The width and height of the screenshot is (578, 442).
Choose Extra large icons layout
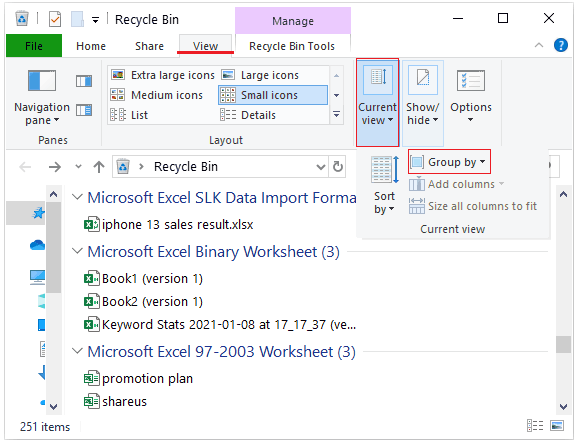click(x=163, y=75)
